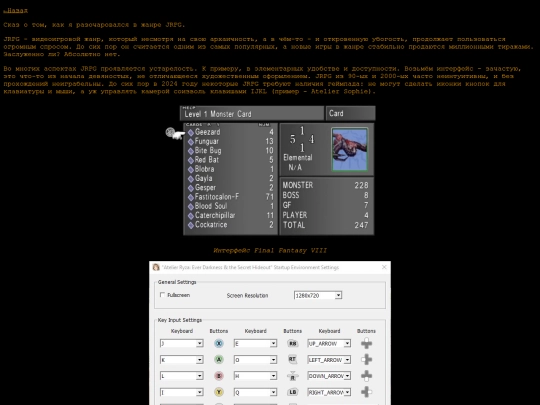
Task: Expand the keyboard dropdown beside the right-stick icon
Action: [x=256, y=376]
